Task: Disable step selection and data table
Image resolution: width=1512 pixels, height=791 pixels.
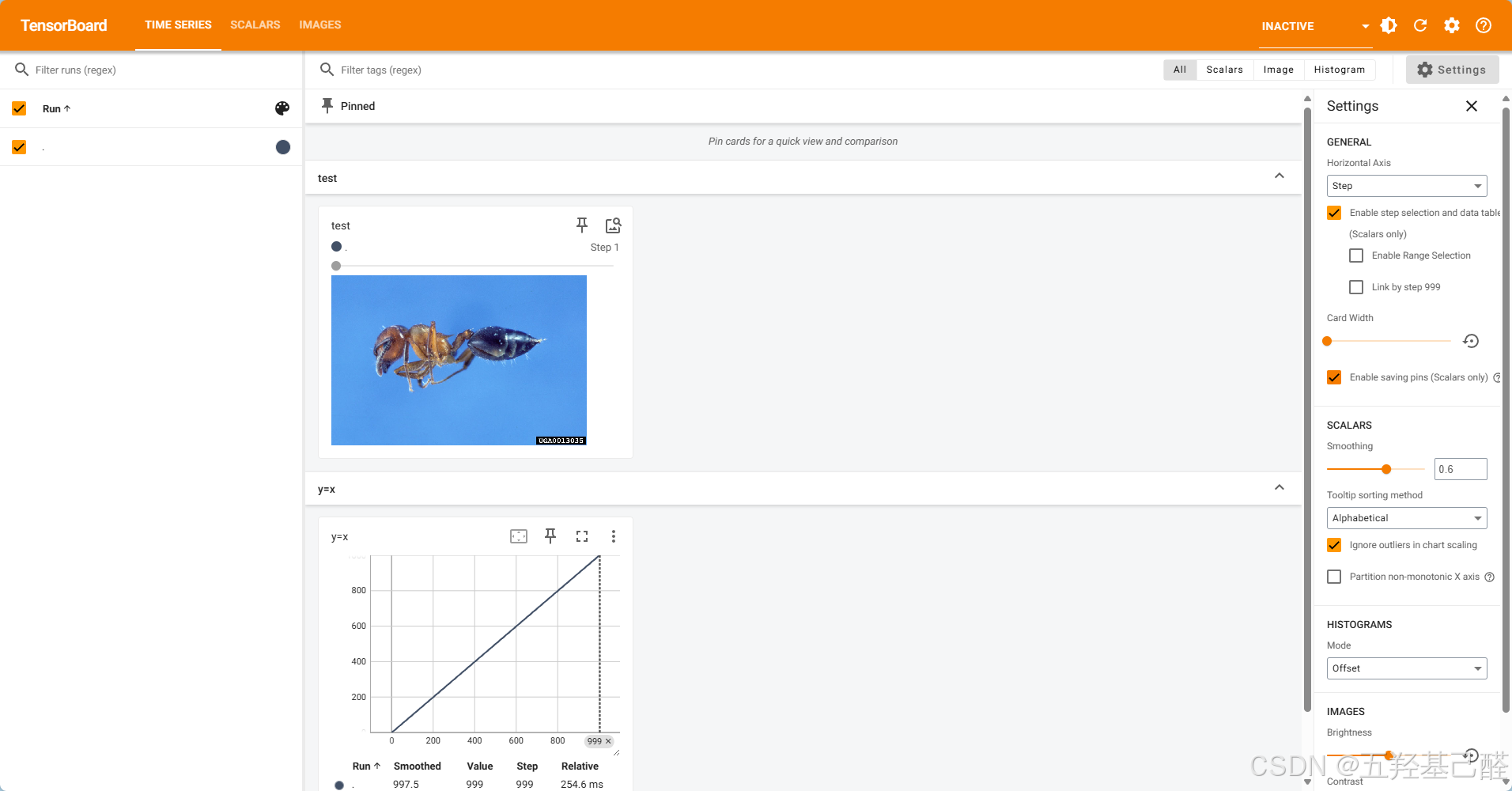Action: coord(1334,213)
